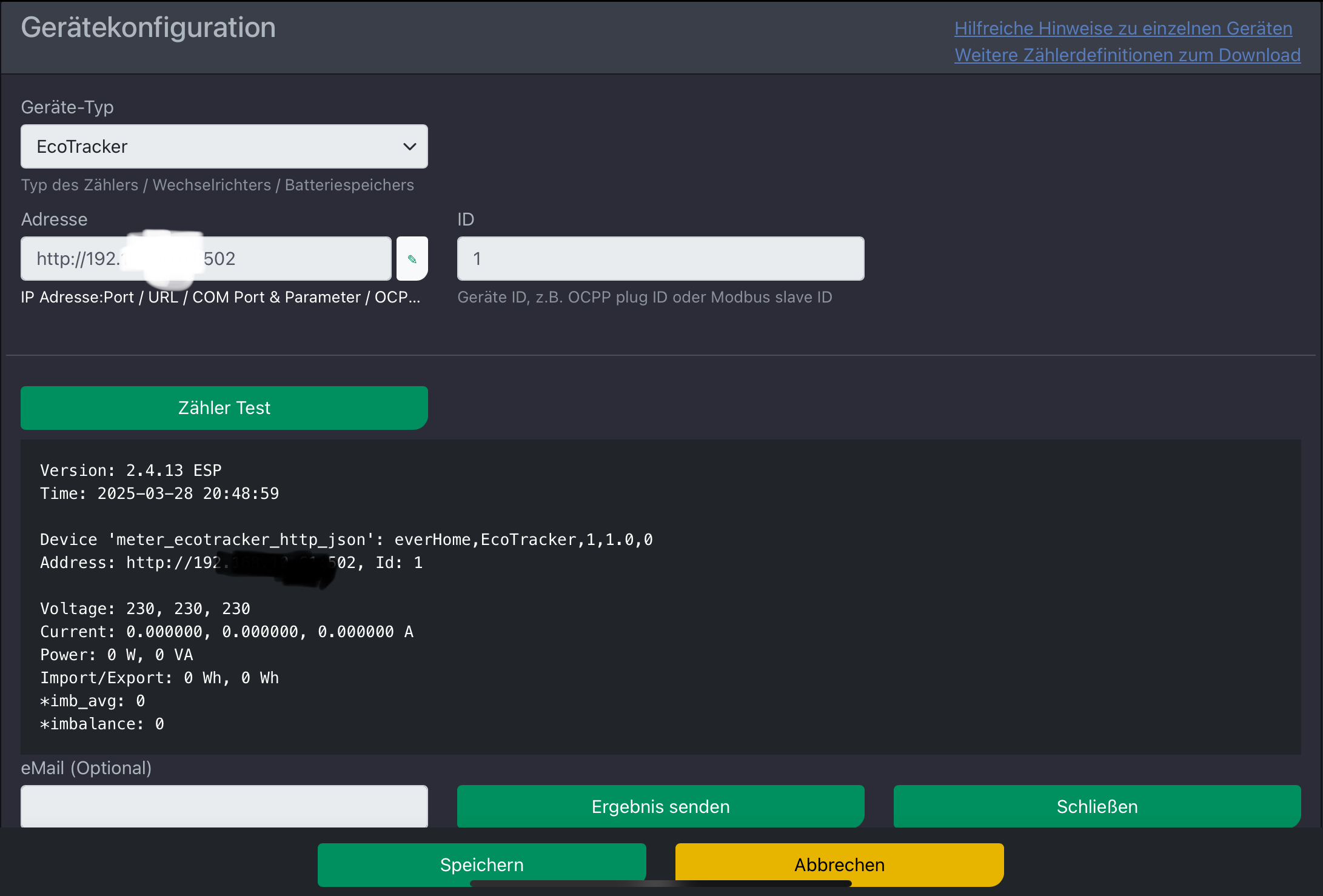
Task: Click the '*imb_avg: 0' line
Action: (x=92, y=701)
